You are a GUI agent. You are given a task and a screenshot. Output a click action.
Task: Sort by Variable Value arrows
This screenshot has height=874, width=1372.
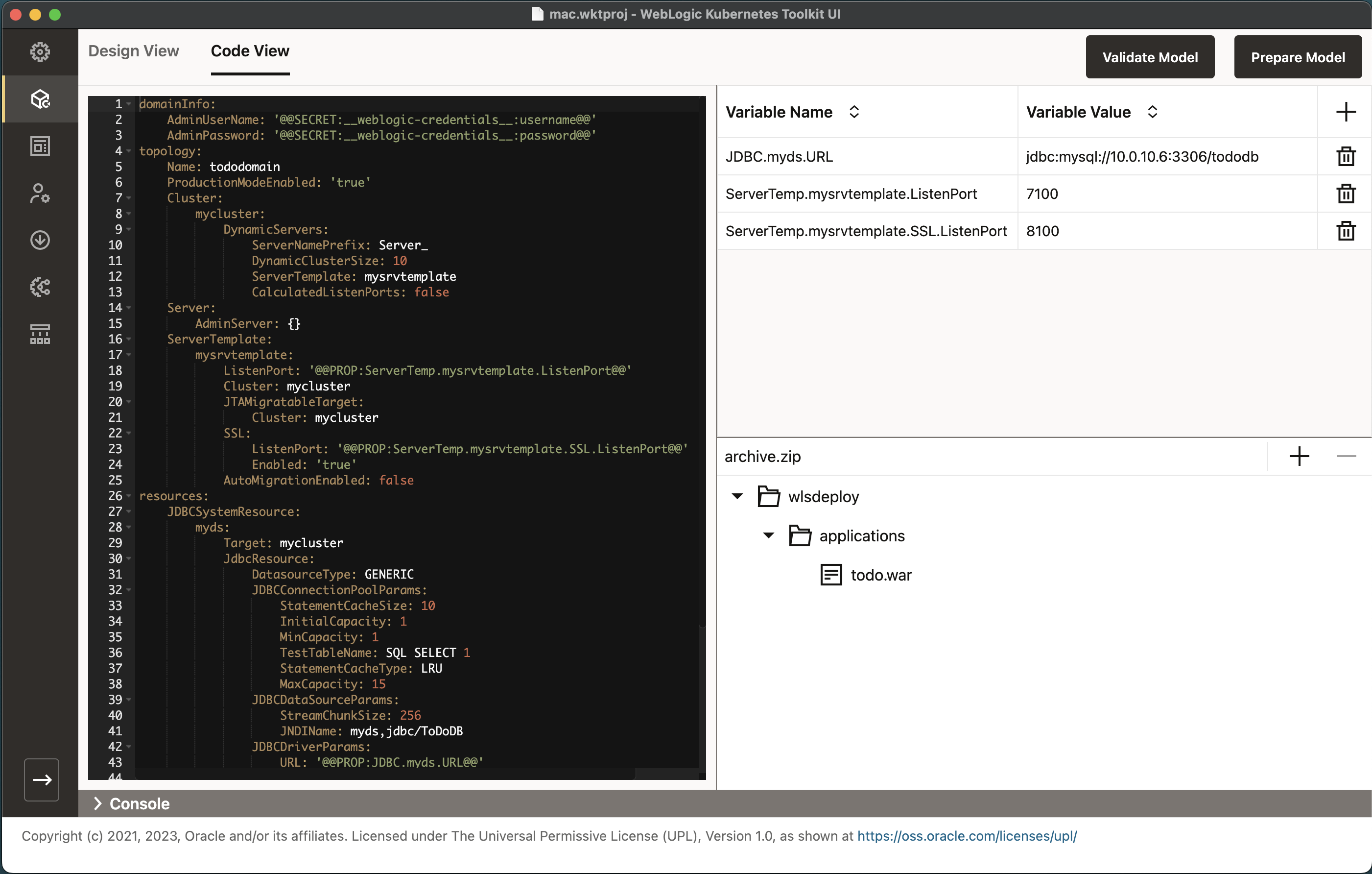(1152, 112)
